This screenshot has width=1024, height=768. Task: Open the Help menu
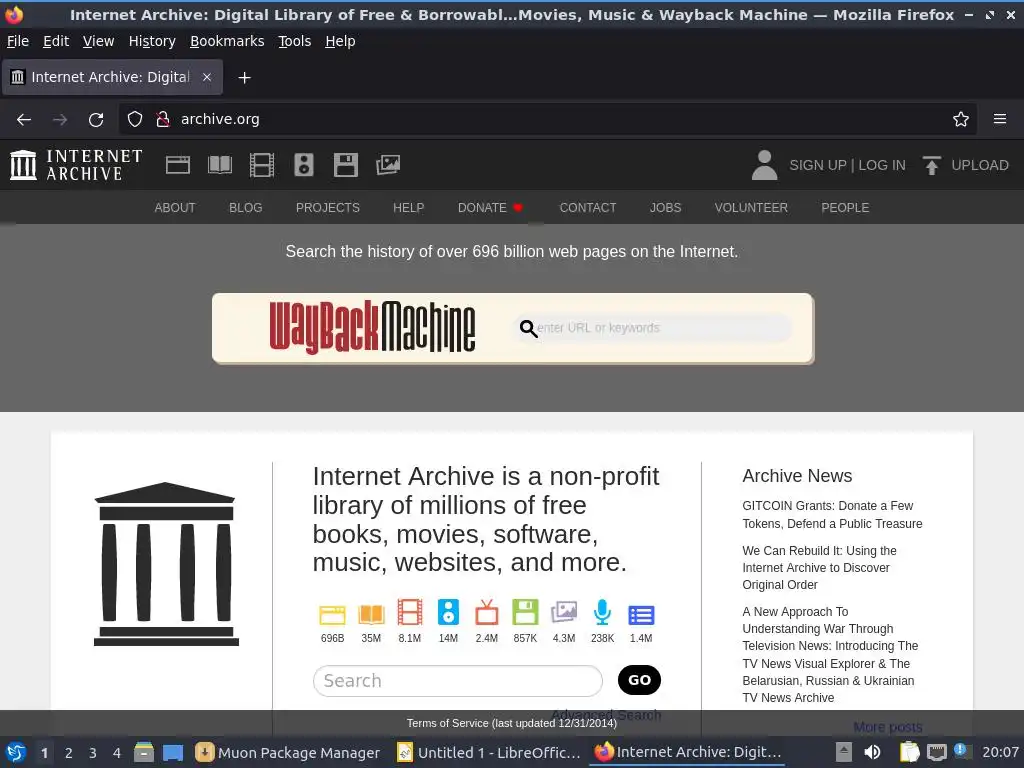click(x=340, y=41)
